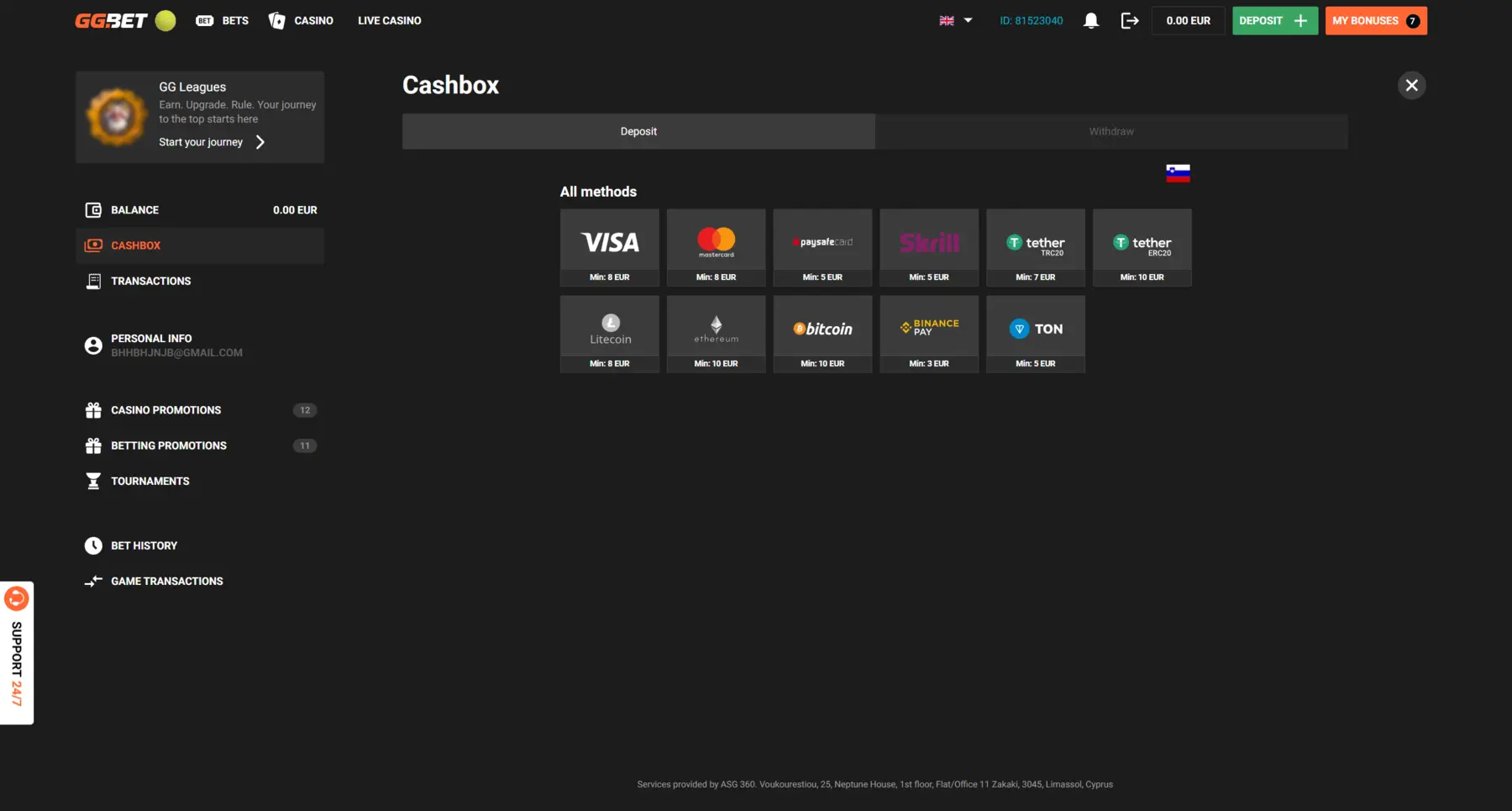Click the All methods heading
1512x811 pixels.
pos(598,192)
